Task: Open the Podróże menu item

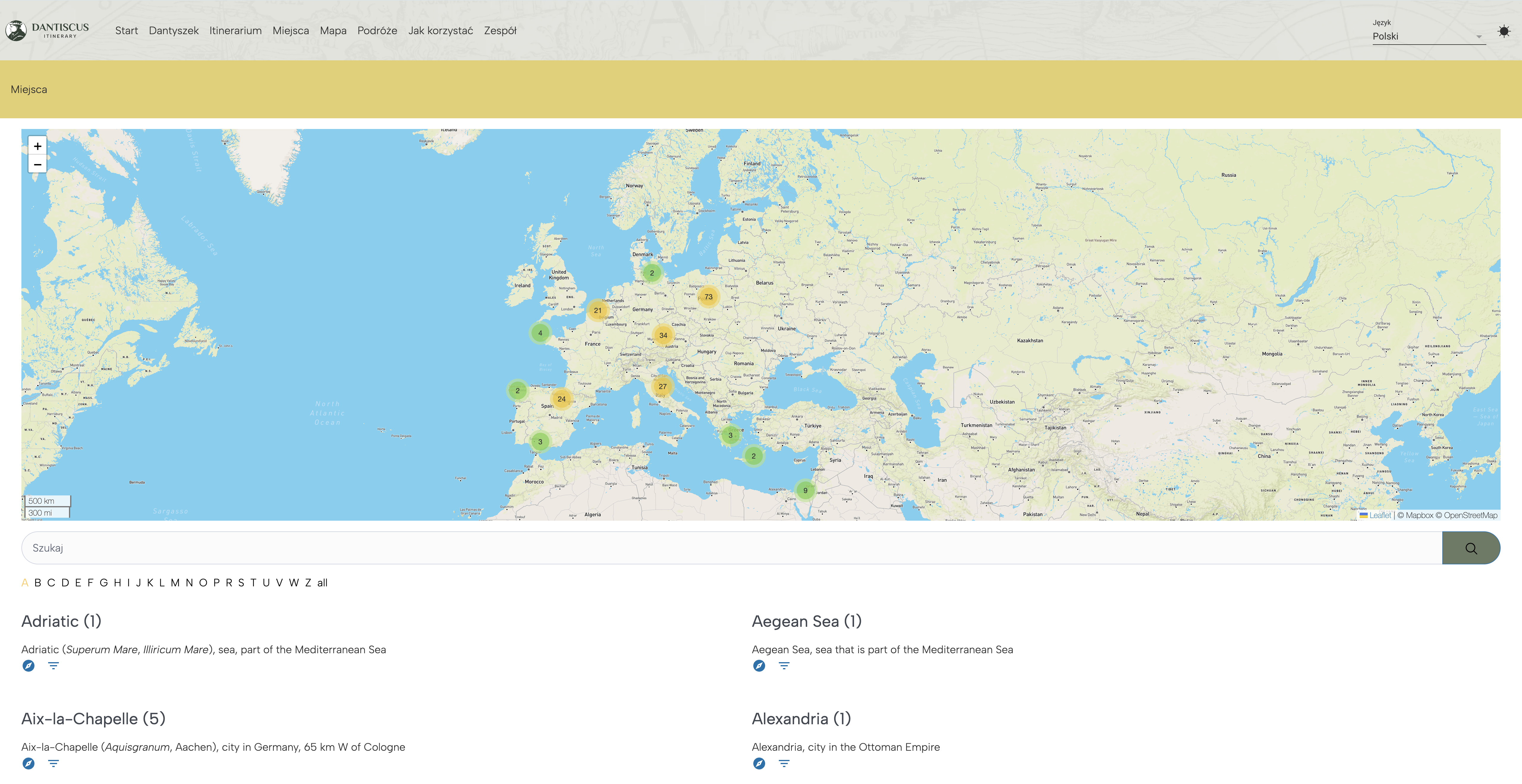Action: pos(377,31)
